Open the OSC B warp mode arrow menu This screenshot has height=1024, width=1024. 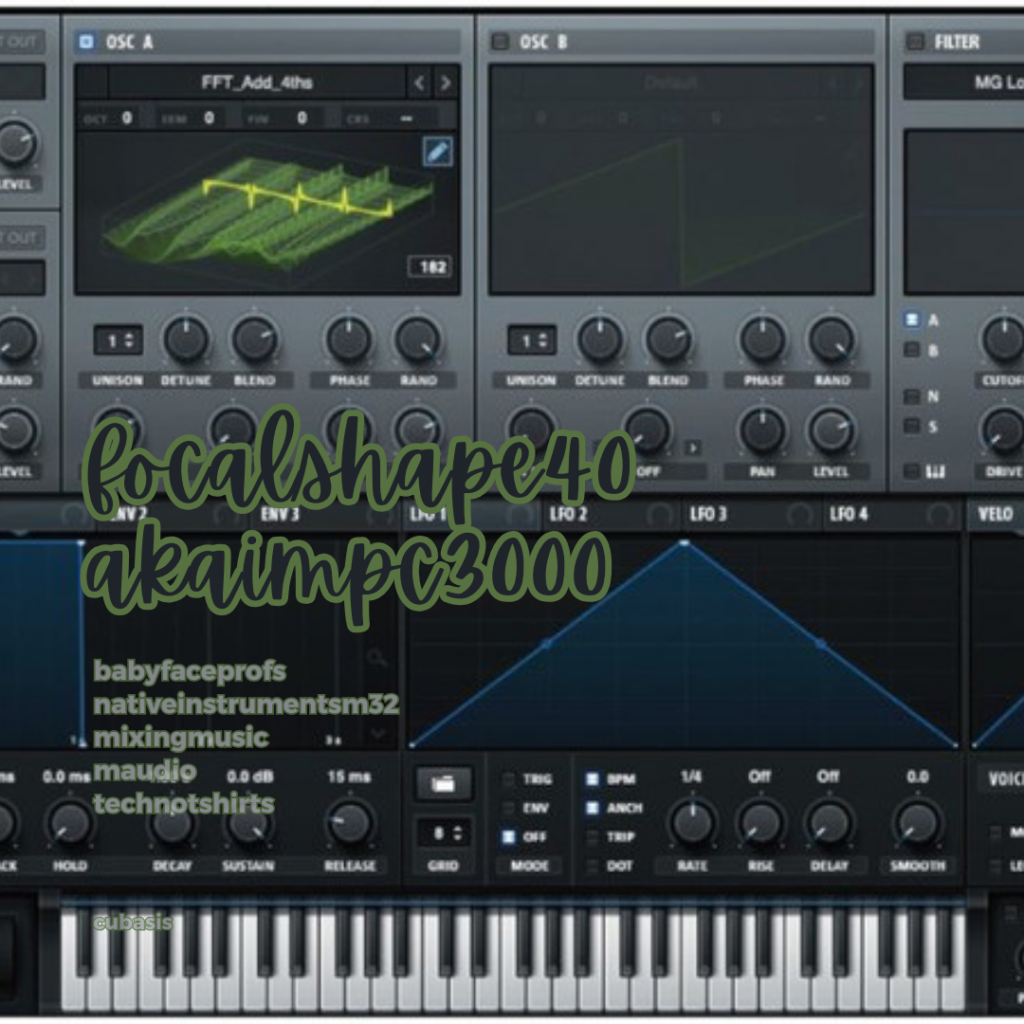coord(693,448)
